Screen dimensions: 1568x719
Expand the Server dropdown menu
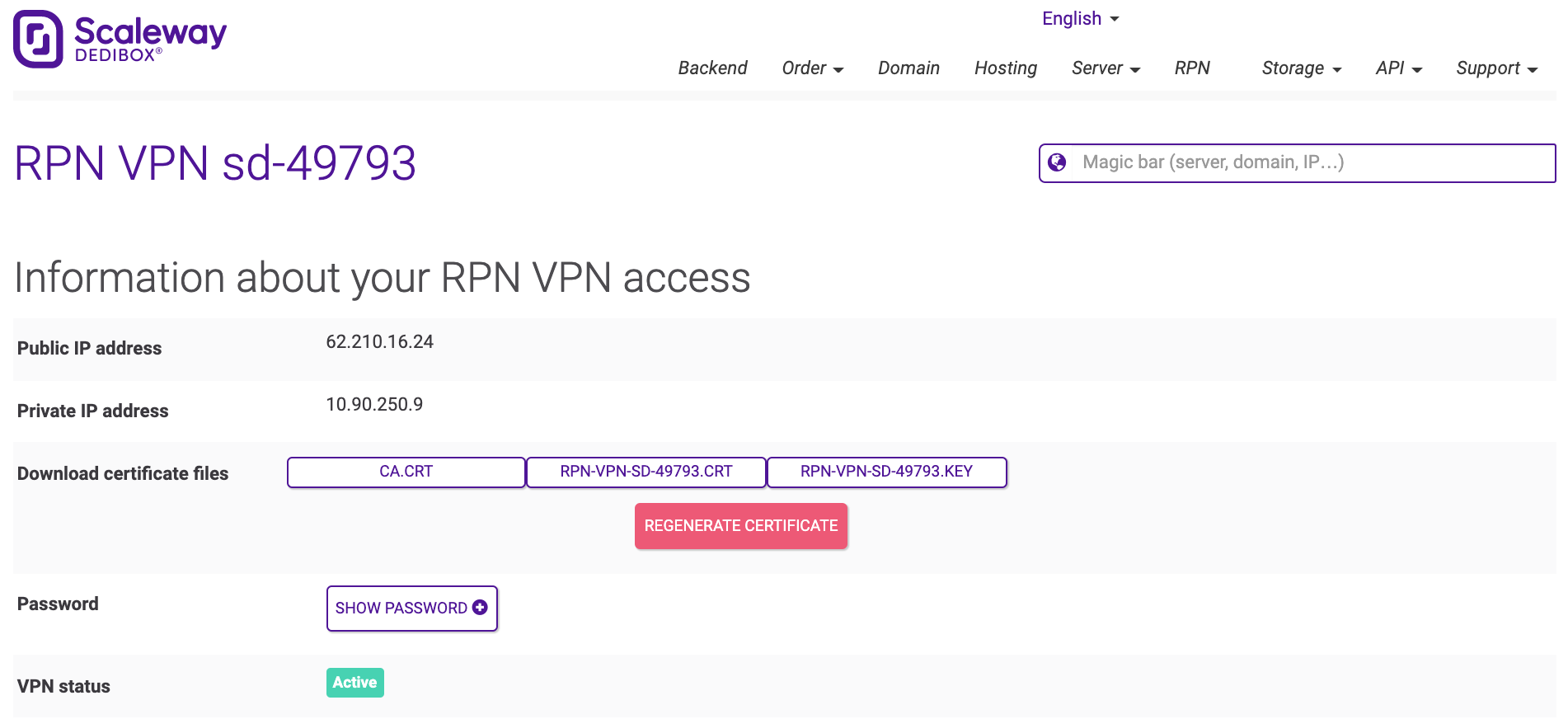coord(1106,68)
